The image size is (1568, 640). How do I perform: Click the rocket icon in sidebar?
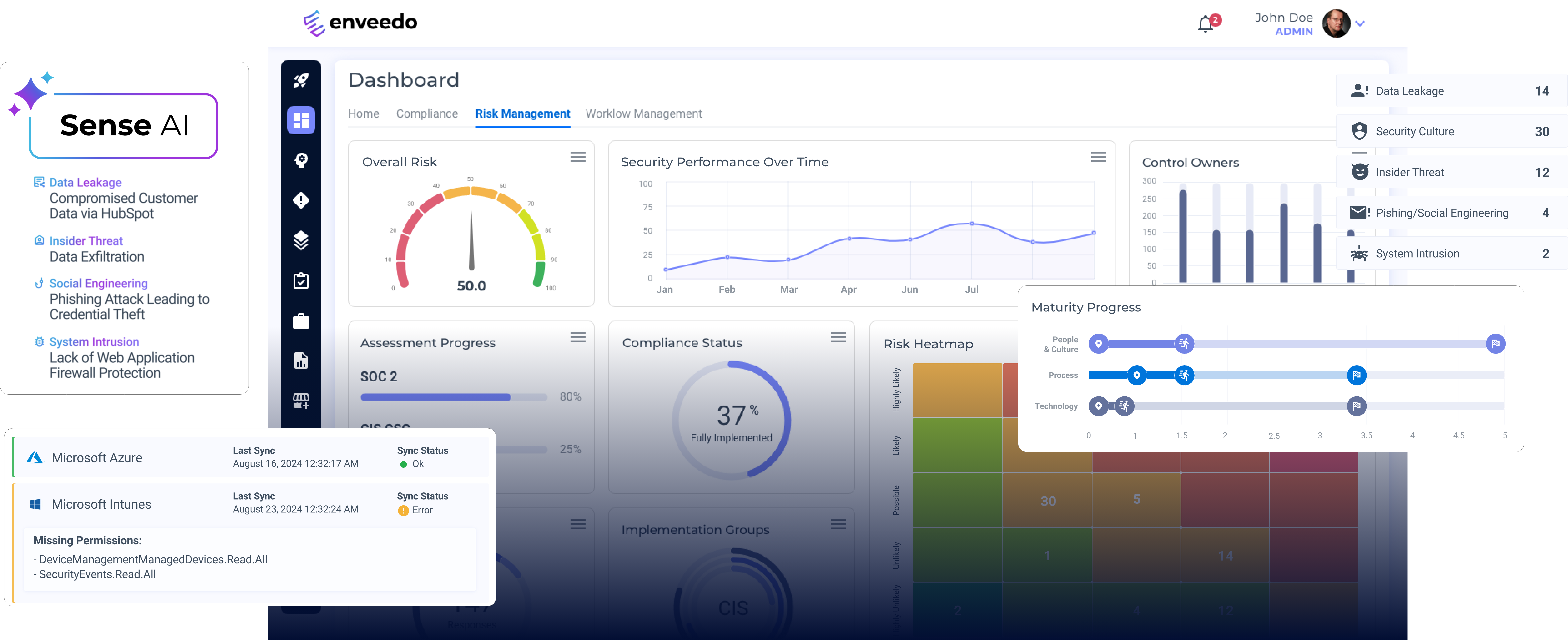click(301, 80)
